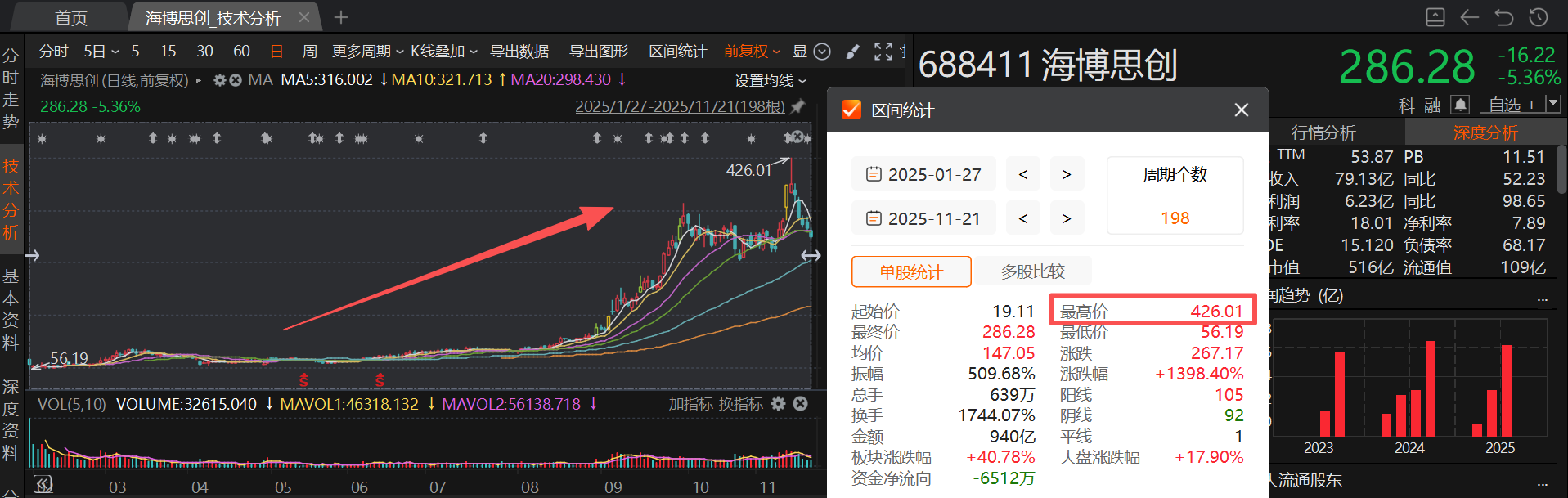The height and width of the screenshot is (498, 1568).
Task: Click 自选 + add to watchlist button
Action: 1512,105
